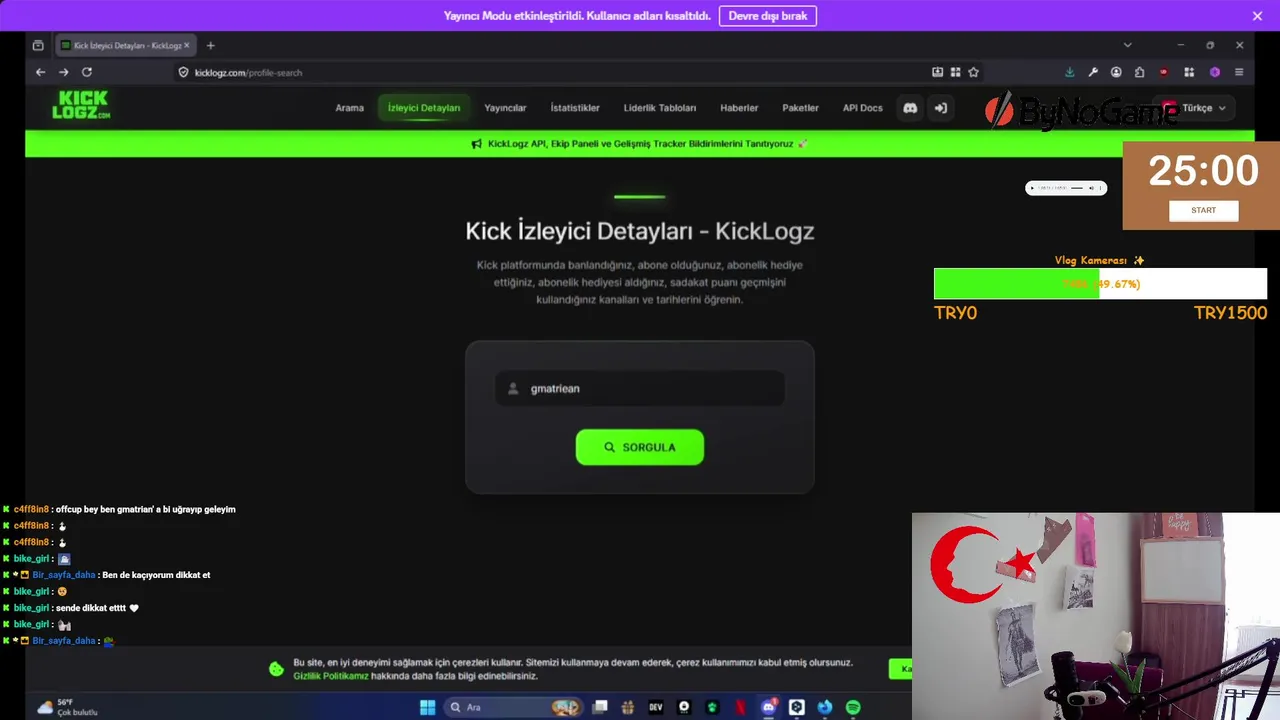Expand the list-all-tabs chevron
Image resolution: width=1280 pixels, height=720 pixels.
pos(1127,45)
